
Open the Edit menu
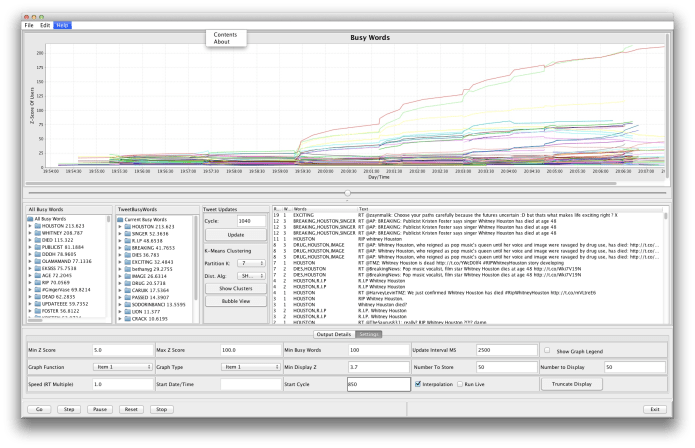[45, 26]
